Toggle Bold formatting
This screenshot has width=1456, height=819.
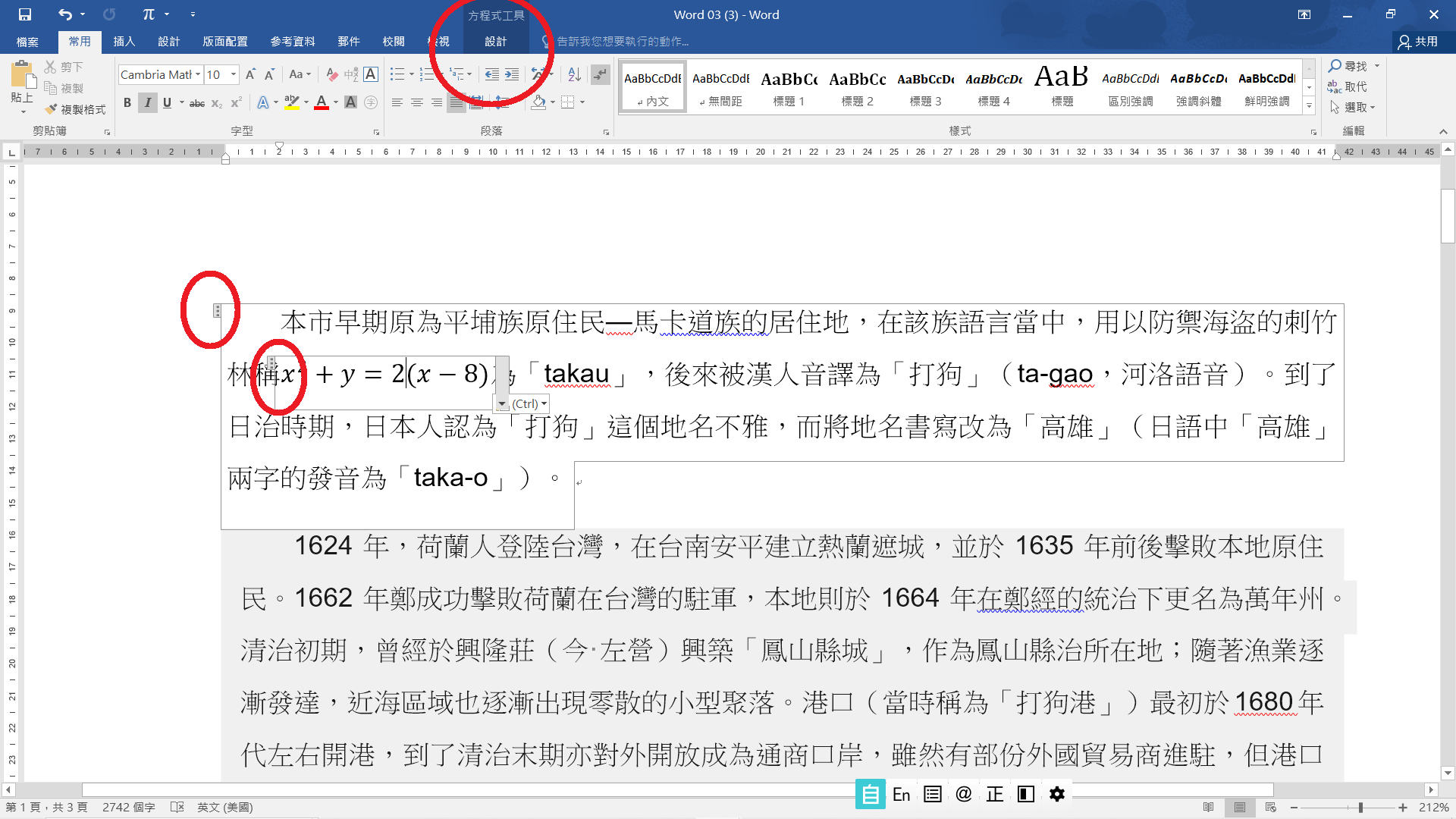coord(127,103)
